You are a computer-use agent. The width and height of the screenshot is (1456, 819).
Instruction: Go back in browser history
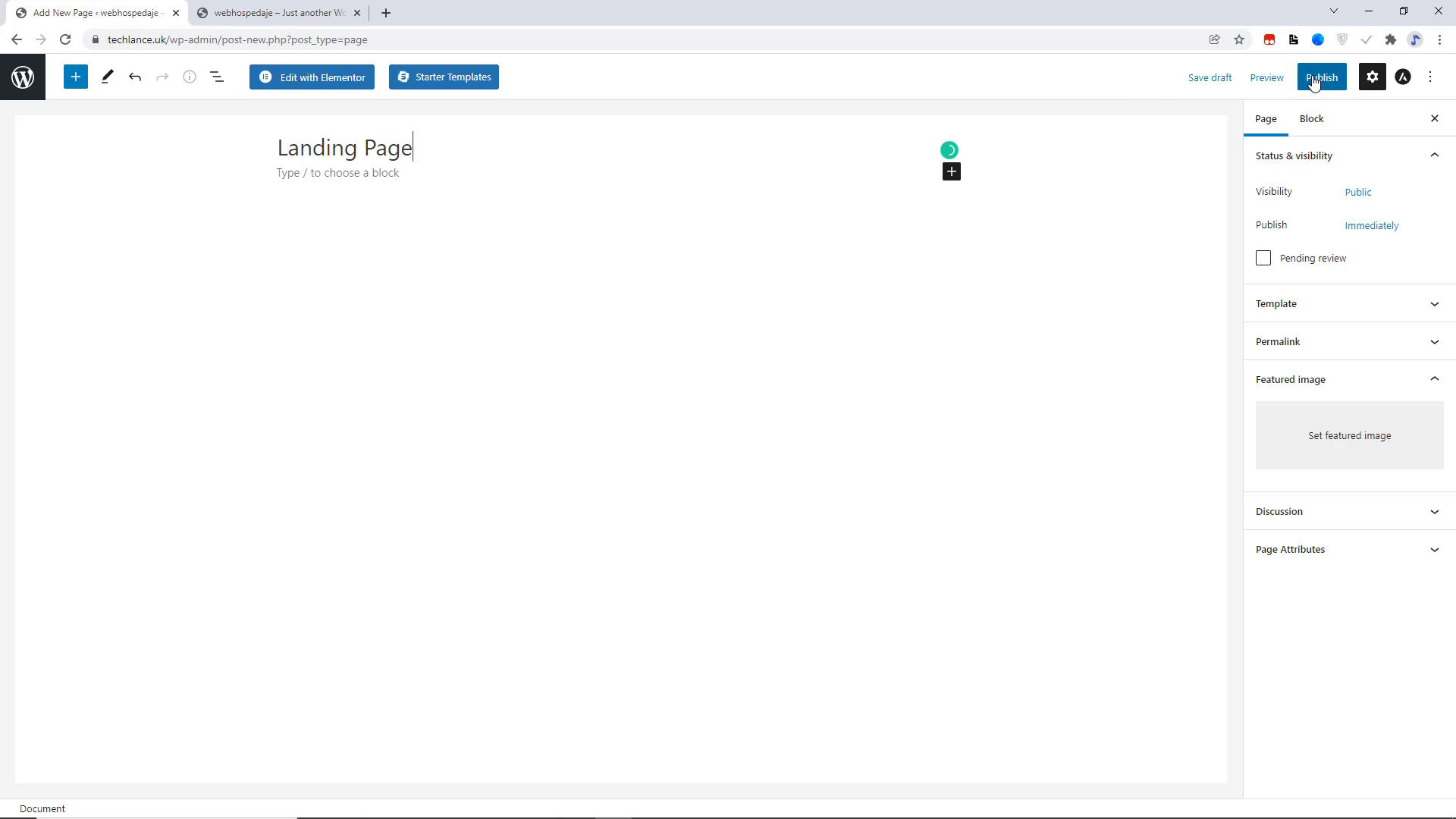pos(17,39)
